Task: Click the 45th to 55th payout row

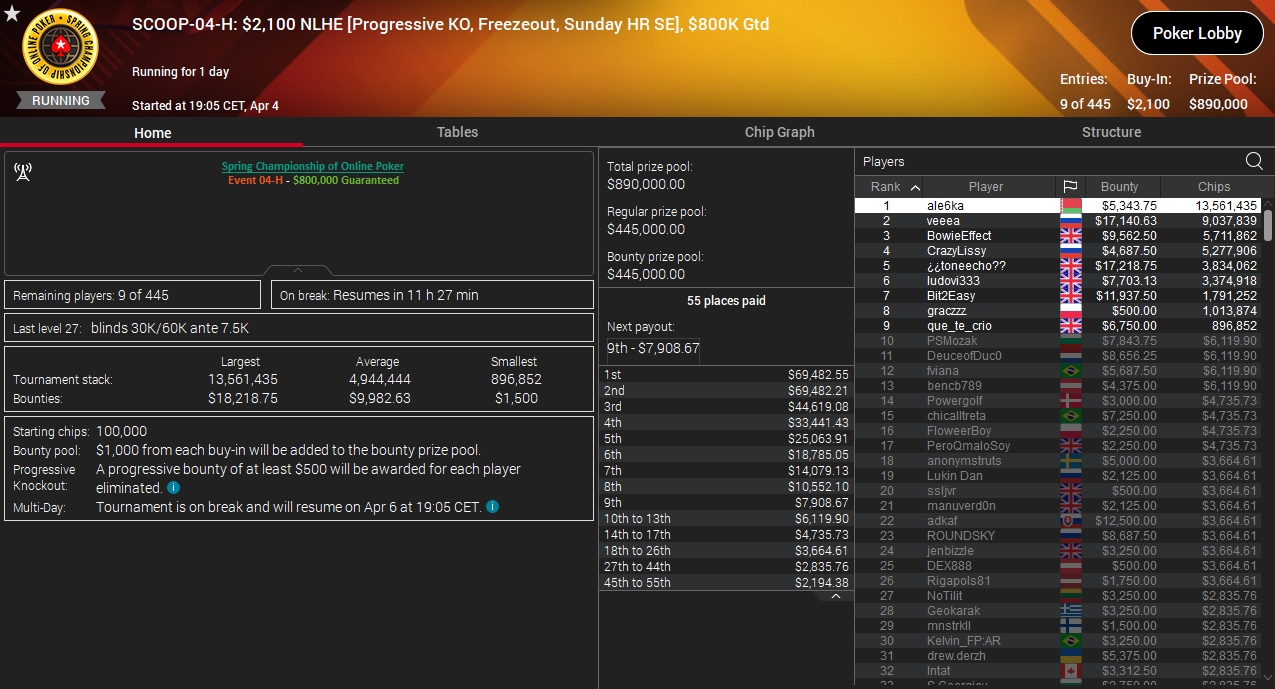Action: [726, 582]
